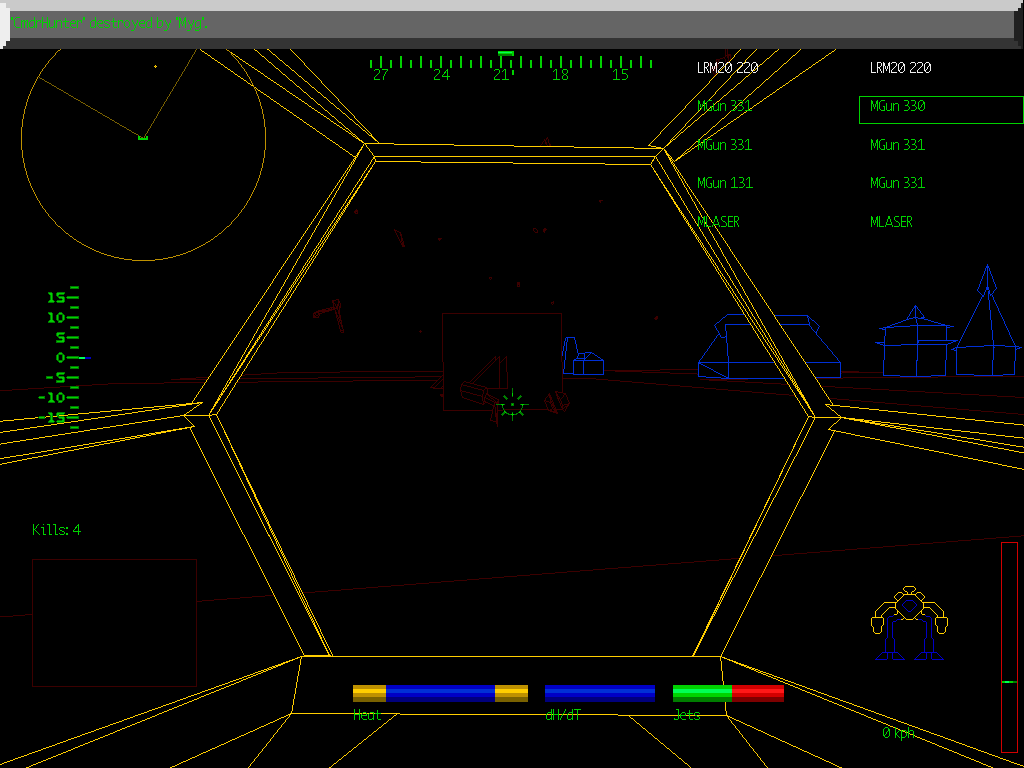Select the left column MLASER weapon
Viewport: 1024px width, 768px height.
[x=718, y=222]
